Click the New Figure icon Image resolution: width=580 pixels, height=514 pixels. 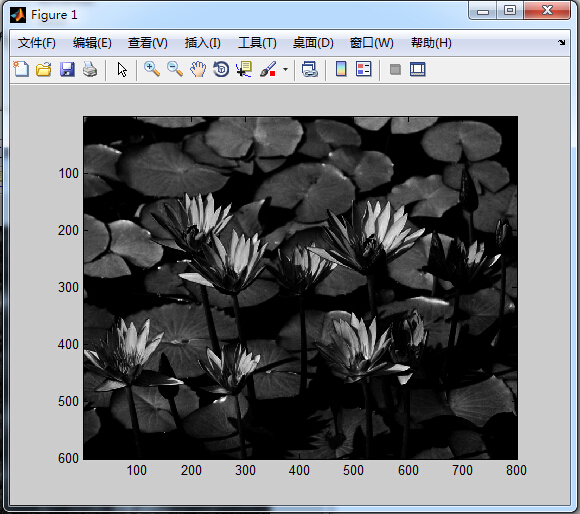coord(21,69)
